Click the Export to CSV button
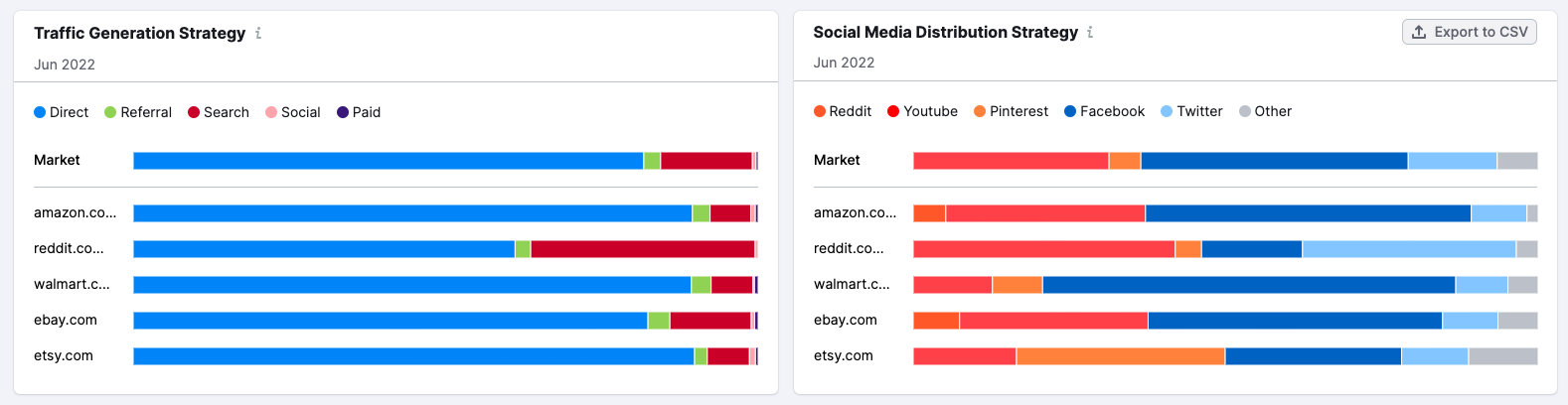 (x=1469, y=32)
